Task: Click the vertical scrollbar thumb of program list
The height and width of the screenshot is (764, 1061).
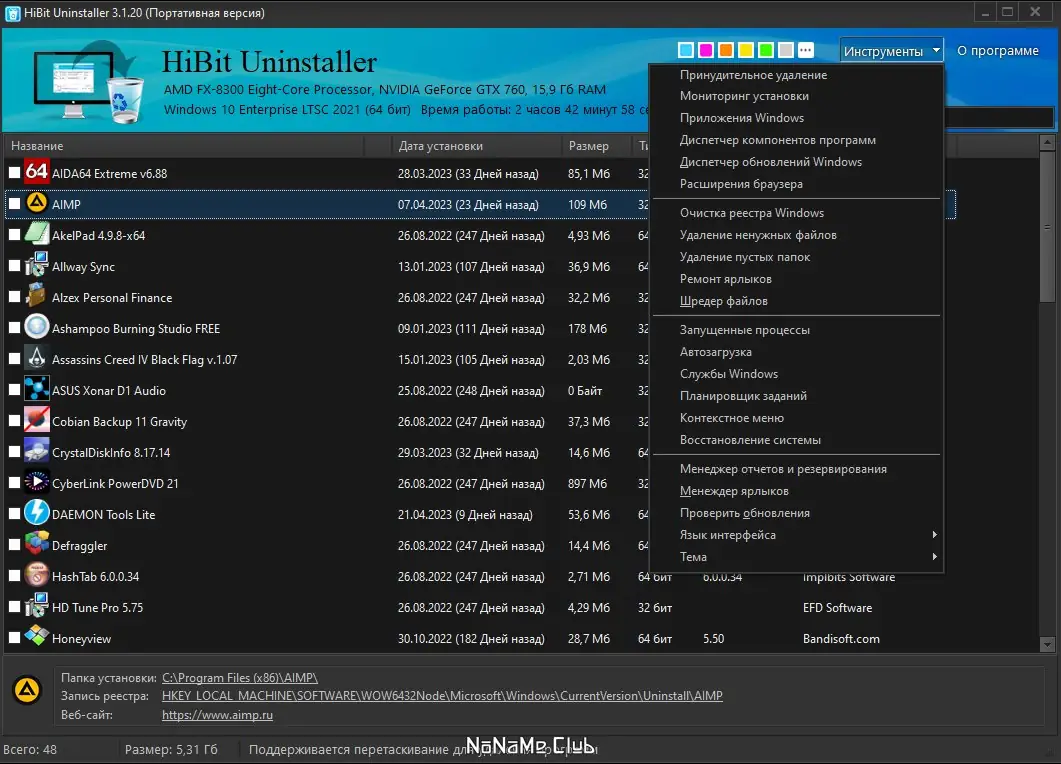Action: [x=1047, y=227]
